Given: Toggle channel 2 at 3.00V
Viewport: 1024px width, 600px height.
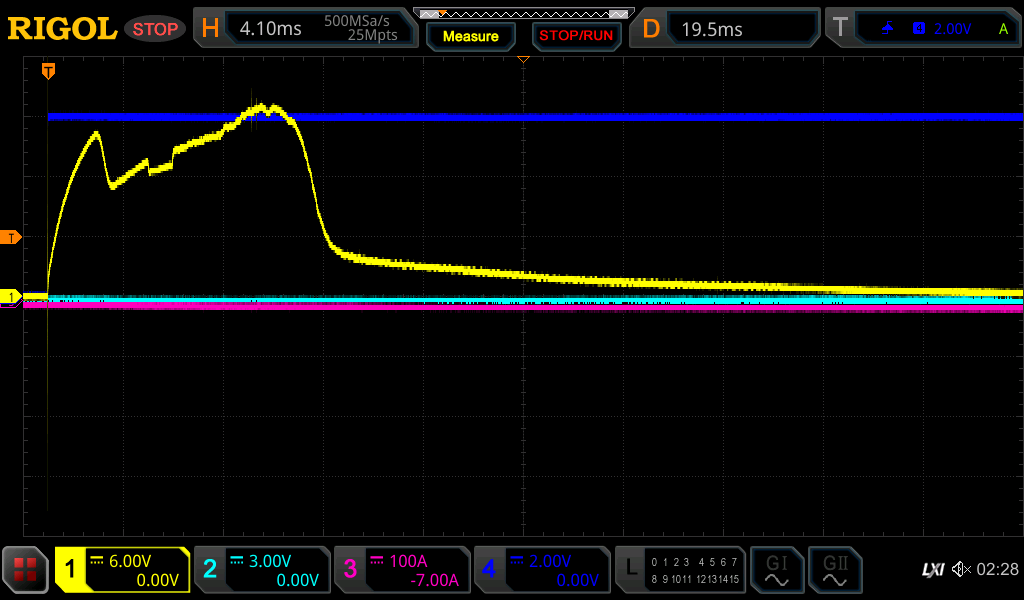Looking at the screenshot, I should pos(261,570).
